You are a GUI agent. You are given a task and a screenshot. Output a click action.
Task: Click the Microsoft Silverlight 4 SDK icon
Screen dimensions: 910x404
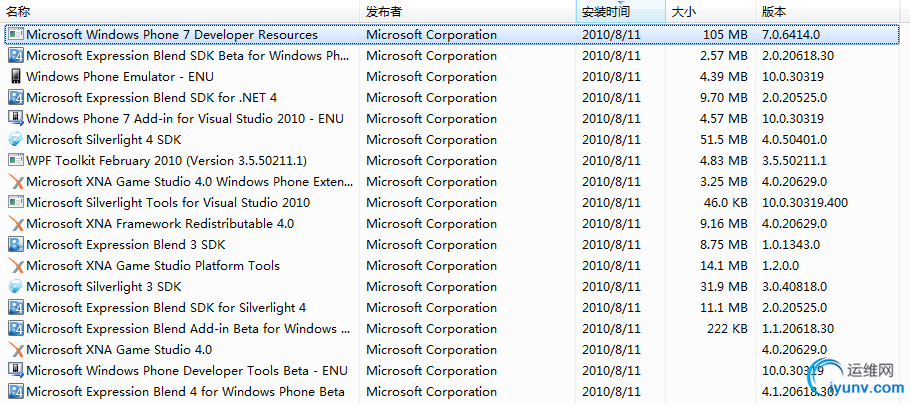(16, 139)
